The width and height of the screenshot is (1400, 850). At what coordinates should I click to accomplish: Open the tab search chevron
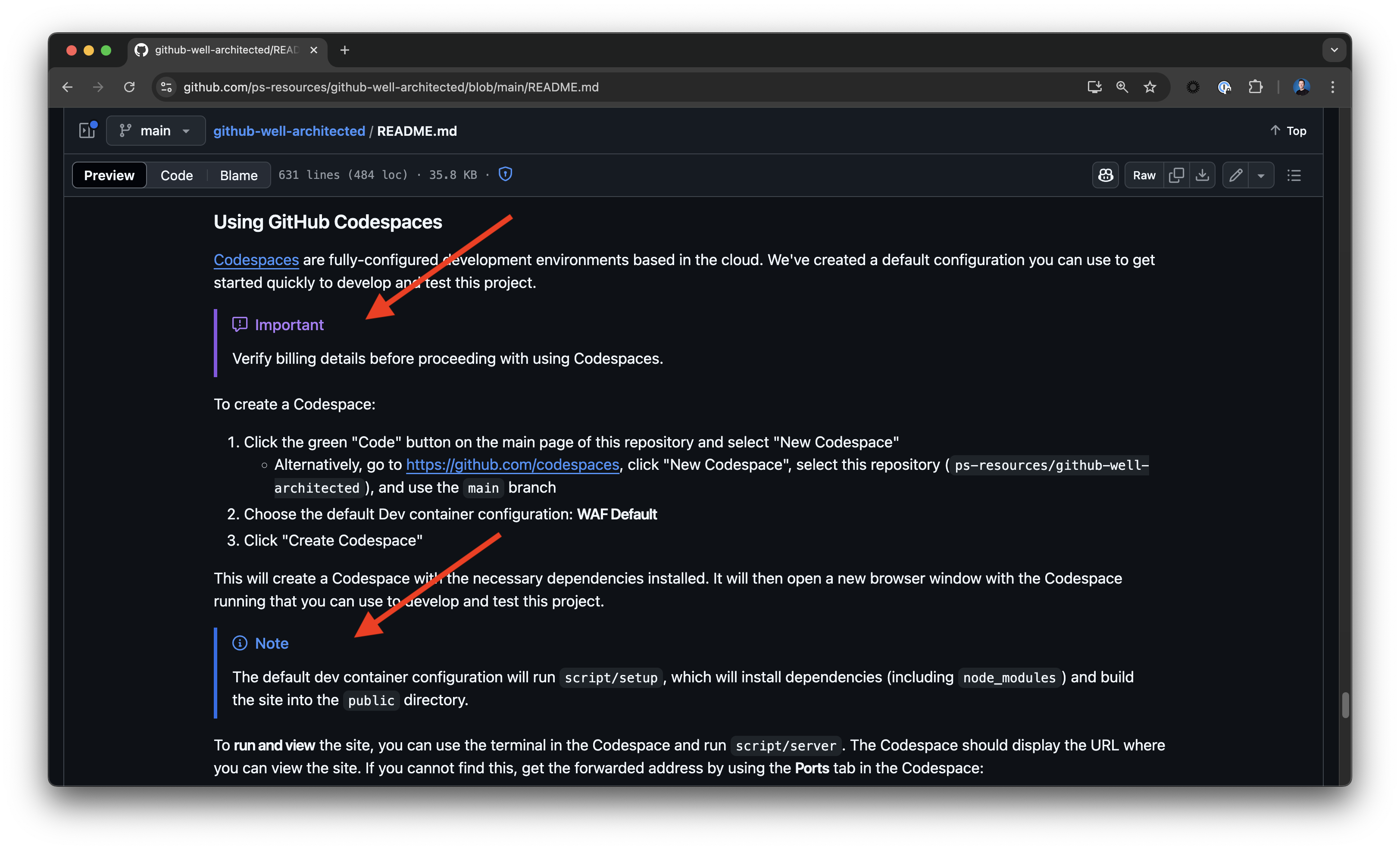1334,50
